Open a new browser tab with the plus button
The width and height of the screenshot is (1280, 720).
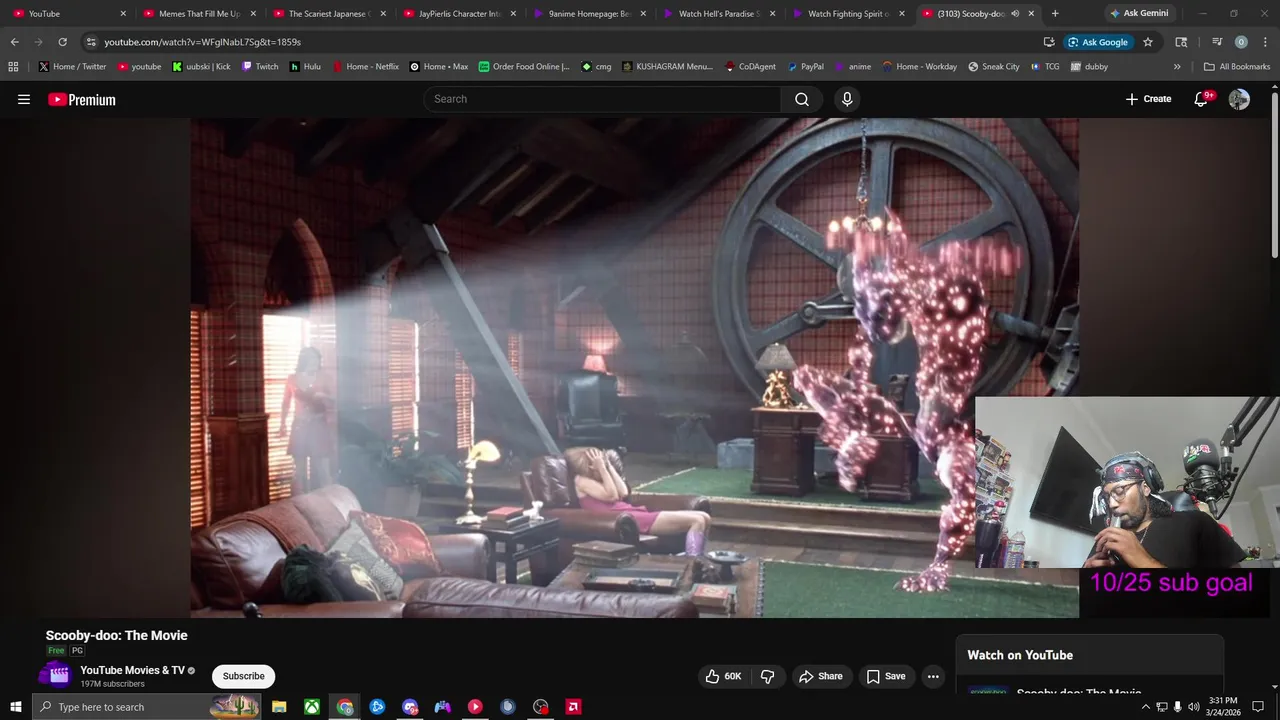pos(1055,14)
